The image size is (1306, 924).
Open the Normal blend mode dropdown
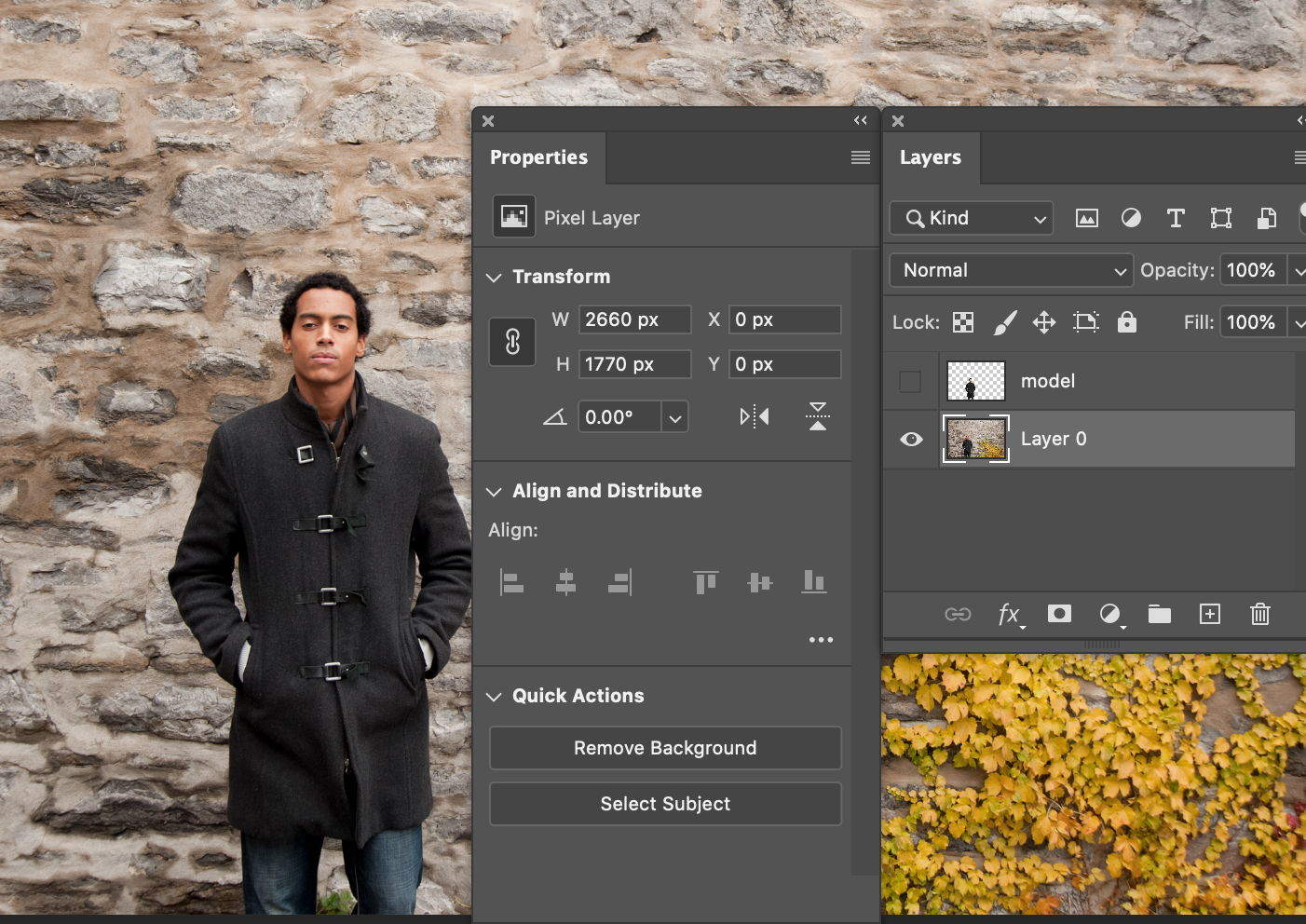[1011, 270]
